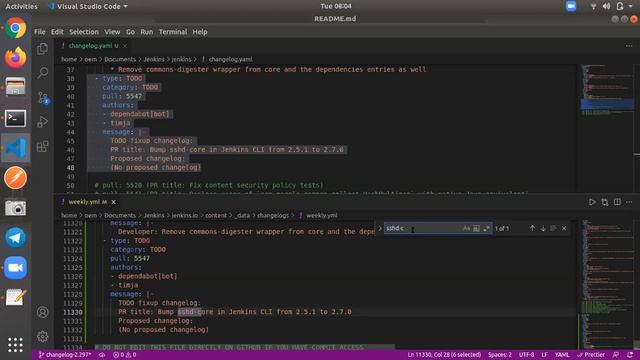Click Prettier in status bar

591,355
